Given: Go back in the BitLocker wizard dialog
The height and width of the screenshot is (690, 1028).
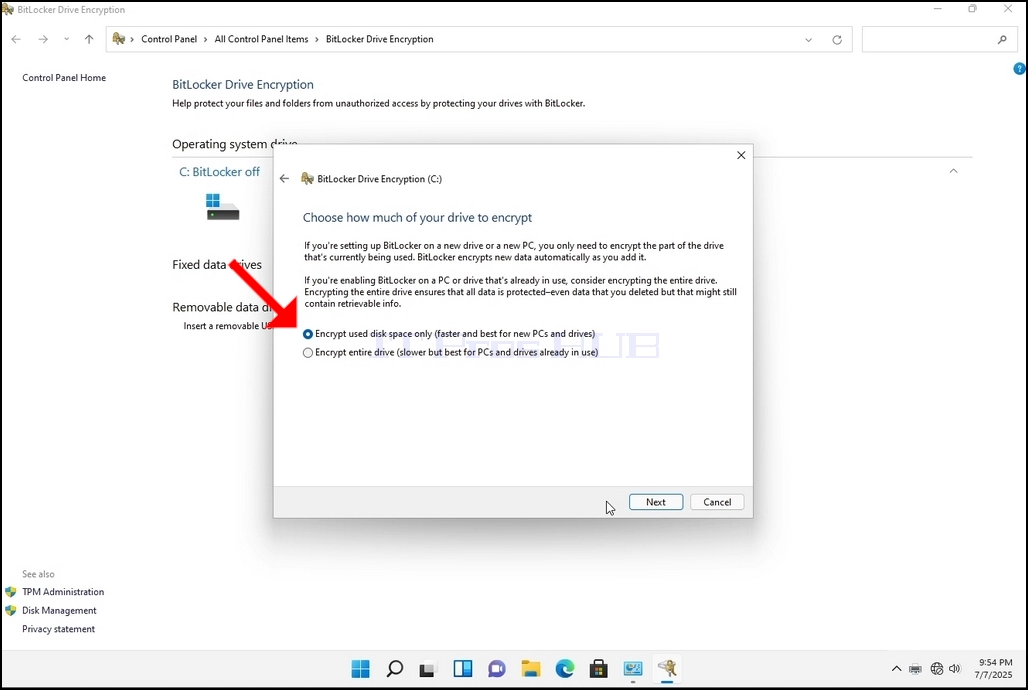Looking at the screenshot, I should click(284, 178).
